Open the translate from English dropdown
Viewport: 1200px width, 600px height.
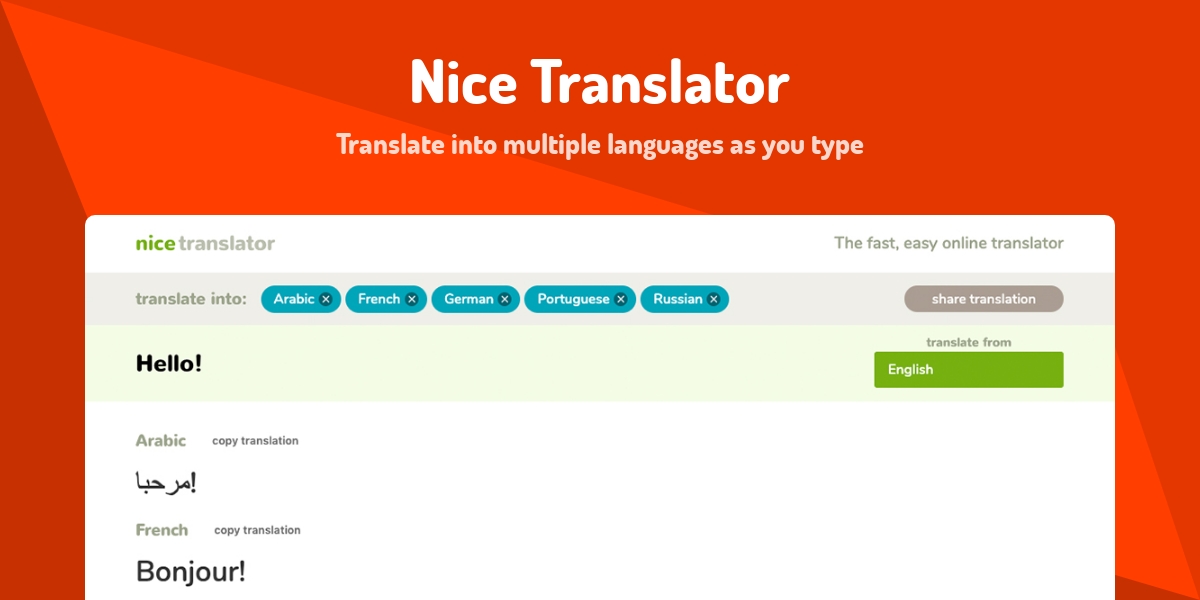pyautogui.click(x=968, y=370)
